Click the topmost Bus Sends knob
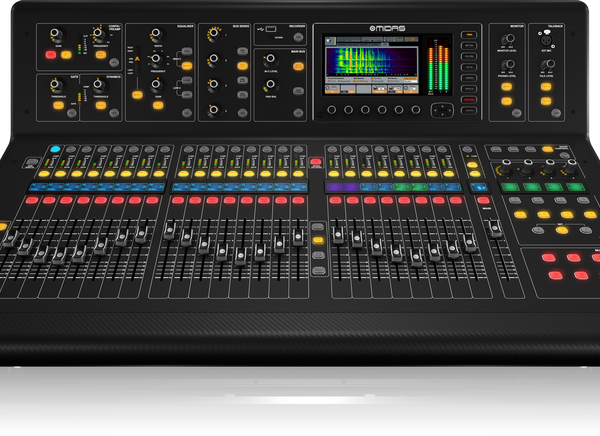 [214, 34]
